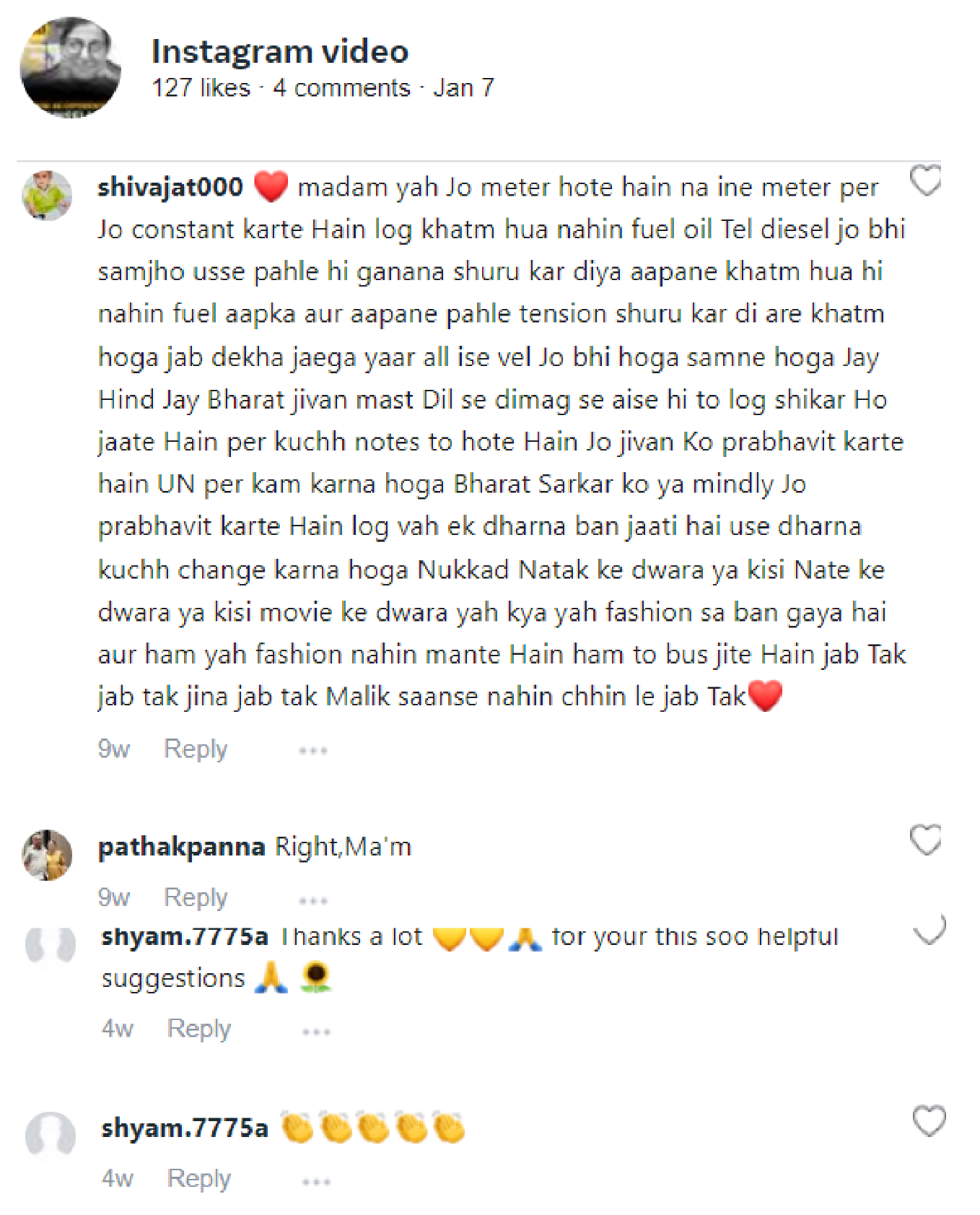This screenshot has width=980, height=1215.
Task: Open shivajat000 username link
Action: pyautogui.click(x=170, y=187)
